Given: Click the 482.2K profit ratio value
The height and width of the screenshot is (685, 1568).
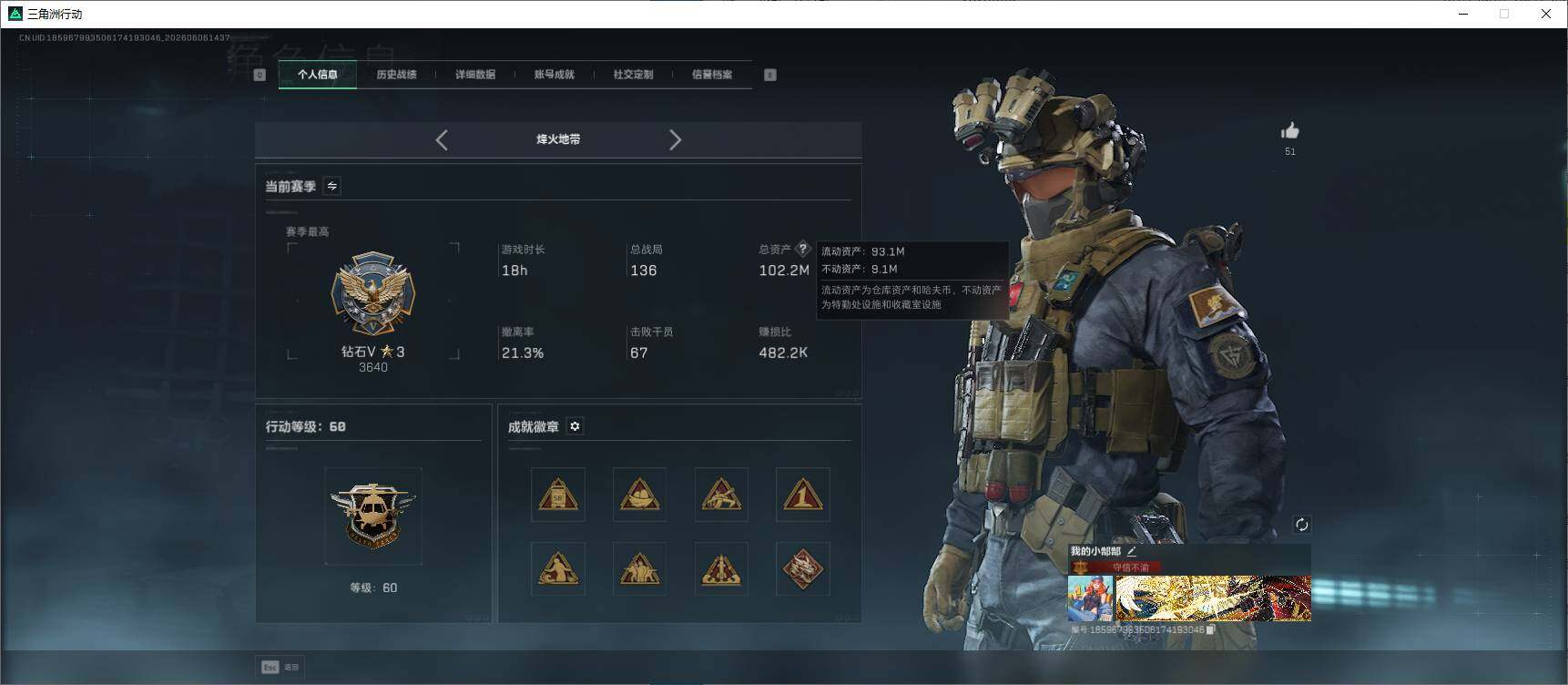Looking at the screenshot, I should (783, 353).
